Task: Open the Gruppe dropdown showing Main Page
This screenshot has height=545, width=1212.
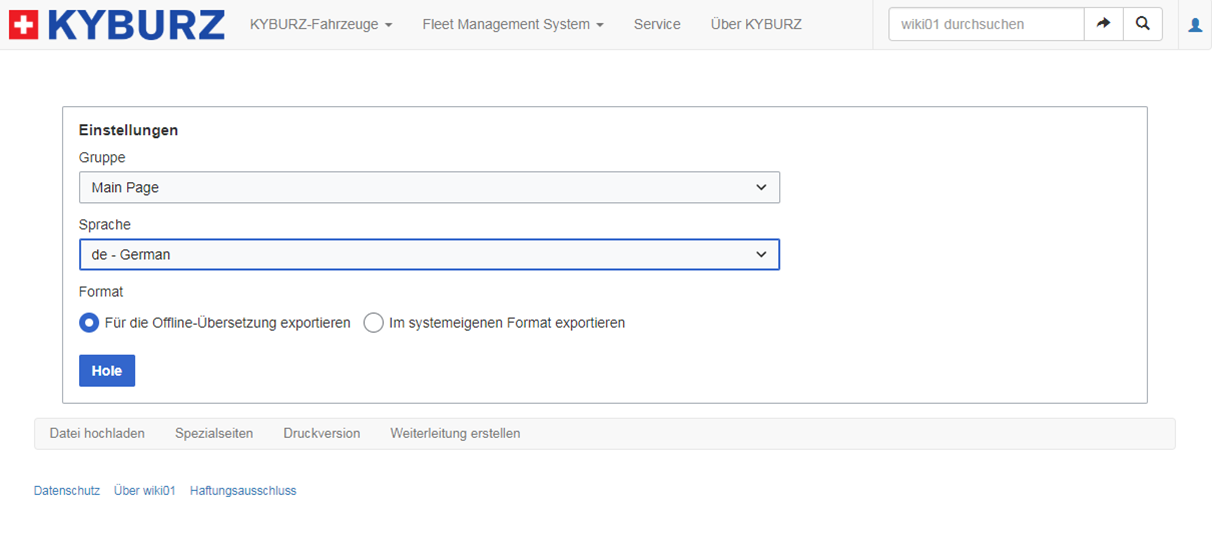Action: pos(429,187)
